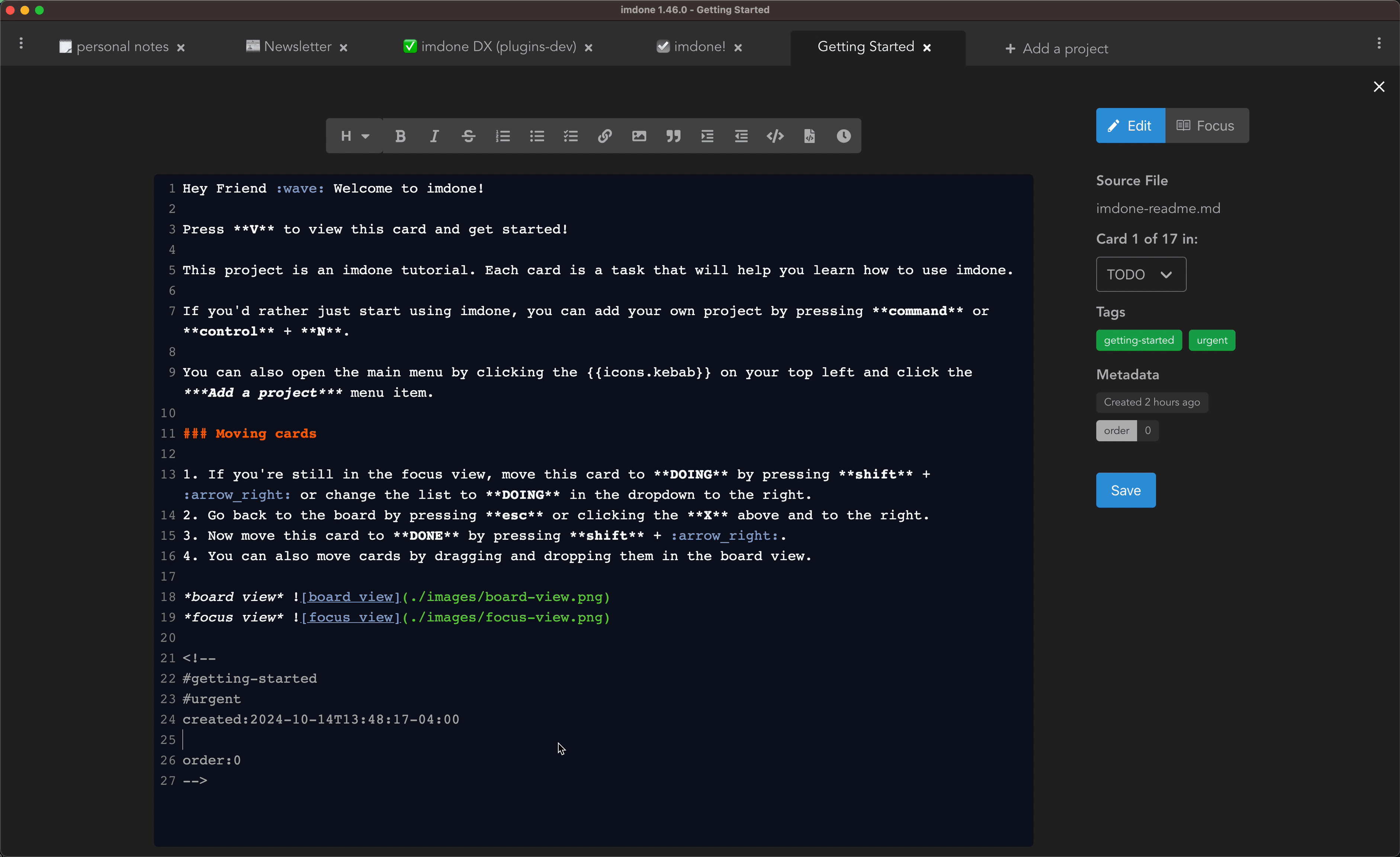Insert a numbered list
The height and width of the screenshot is (857, 1400).
(x=502, y=136)
